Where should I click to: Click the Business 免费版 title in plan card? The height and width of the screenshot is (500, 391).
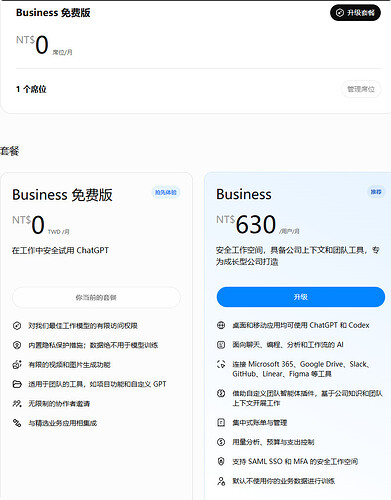click(x=62, y=195)
